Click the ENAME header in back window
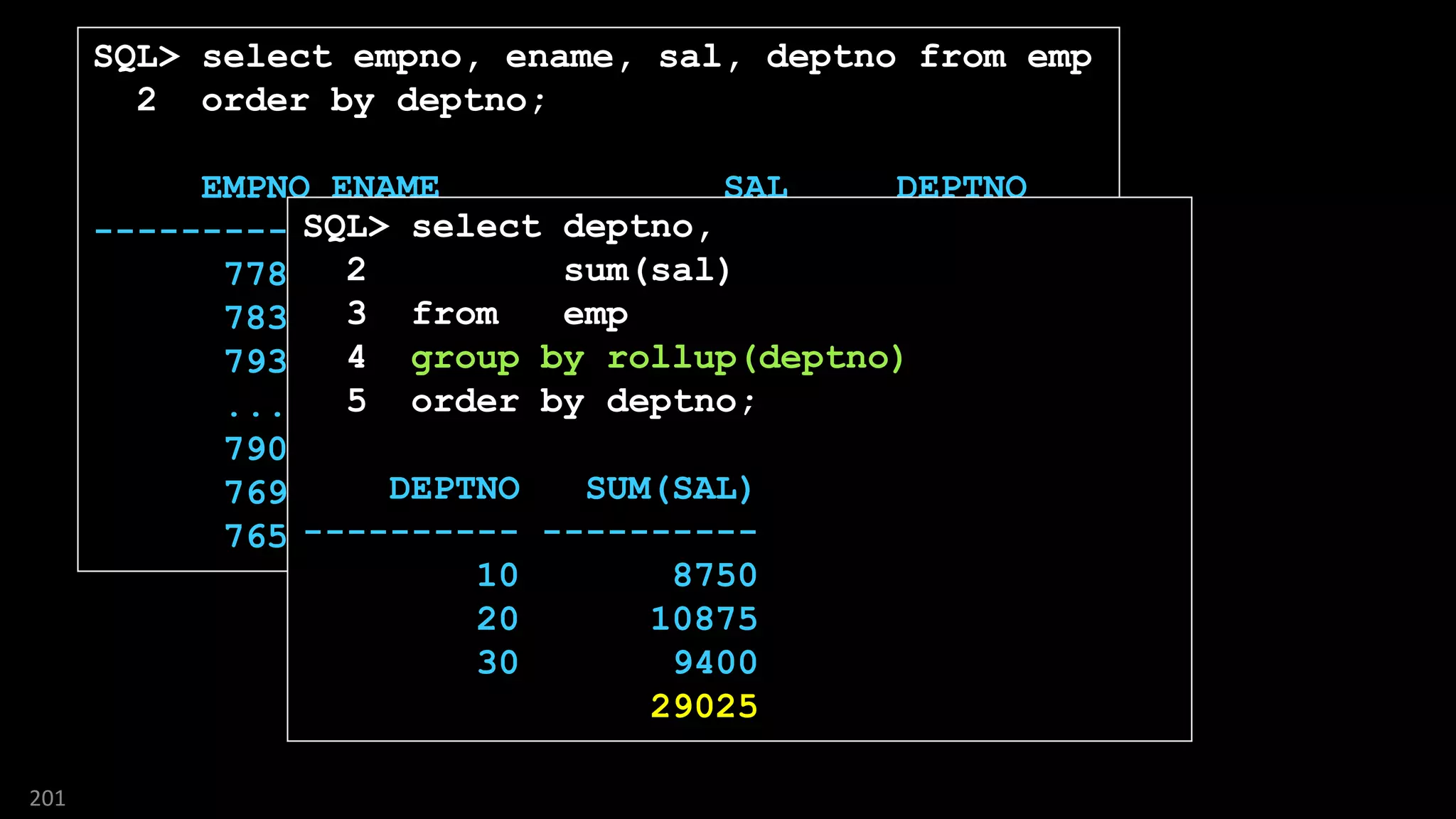 click(x=385, y=188)
